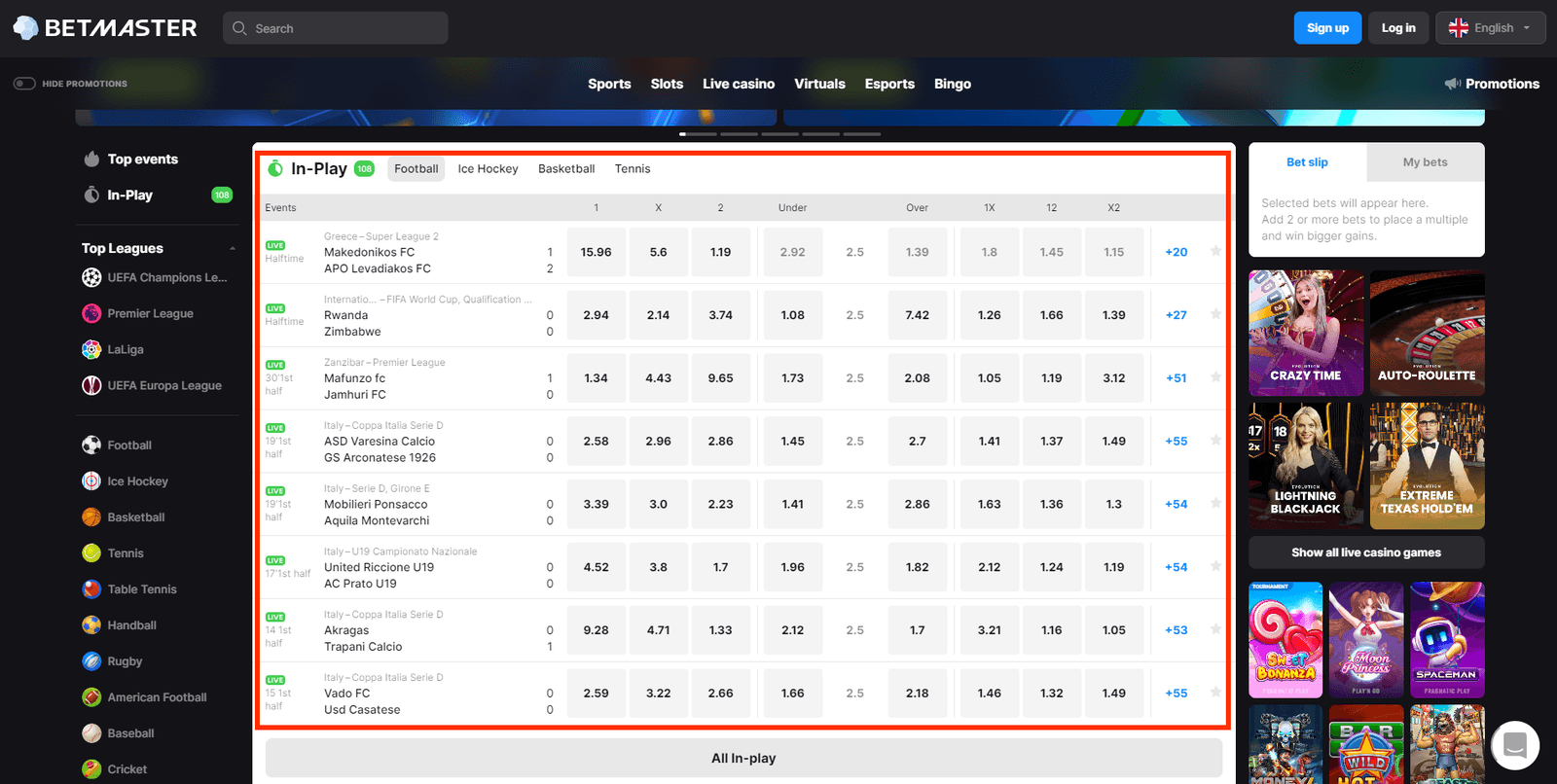The image size is (1557, 784).
Task: Favorite the Mafunzo fc match star
Action: 1215,377
